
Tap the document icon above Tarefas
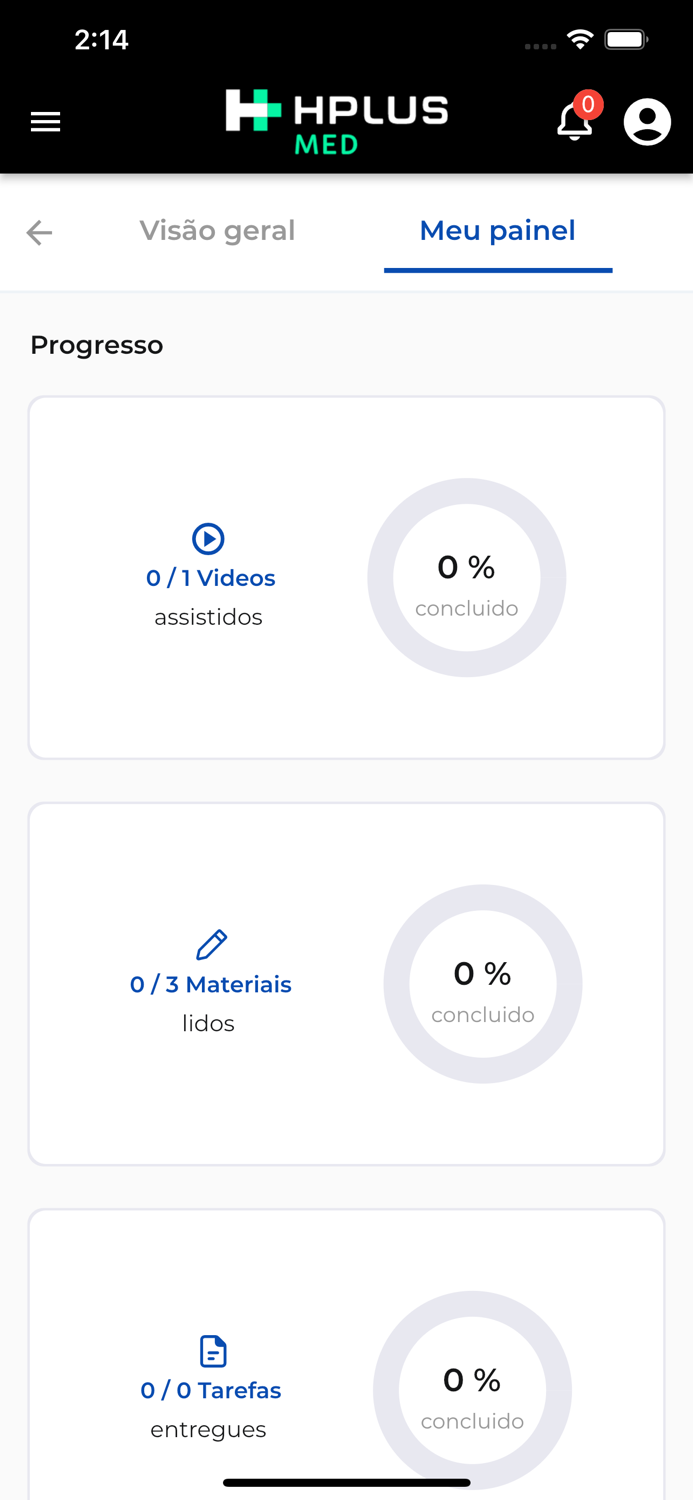213,1351
